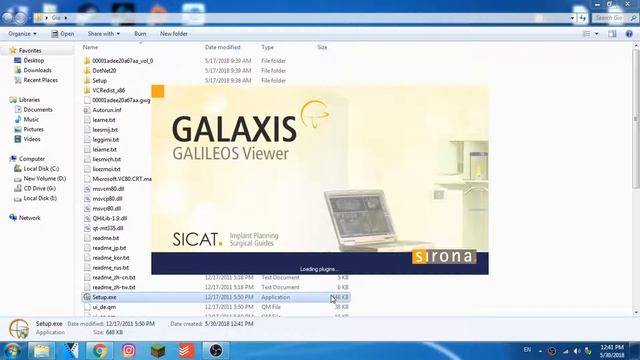Viewport: 640px width, 360px height.
Task: Click the Open toolbar button
Action: click(x=62, y=34)
